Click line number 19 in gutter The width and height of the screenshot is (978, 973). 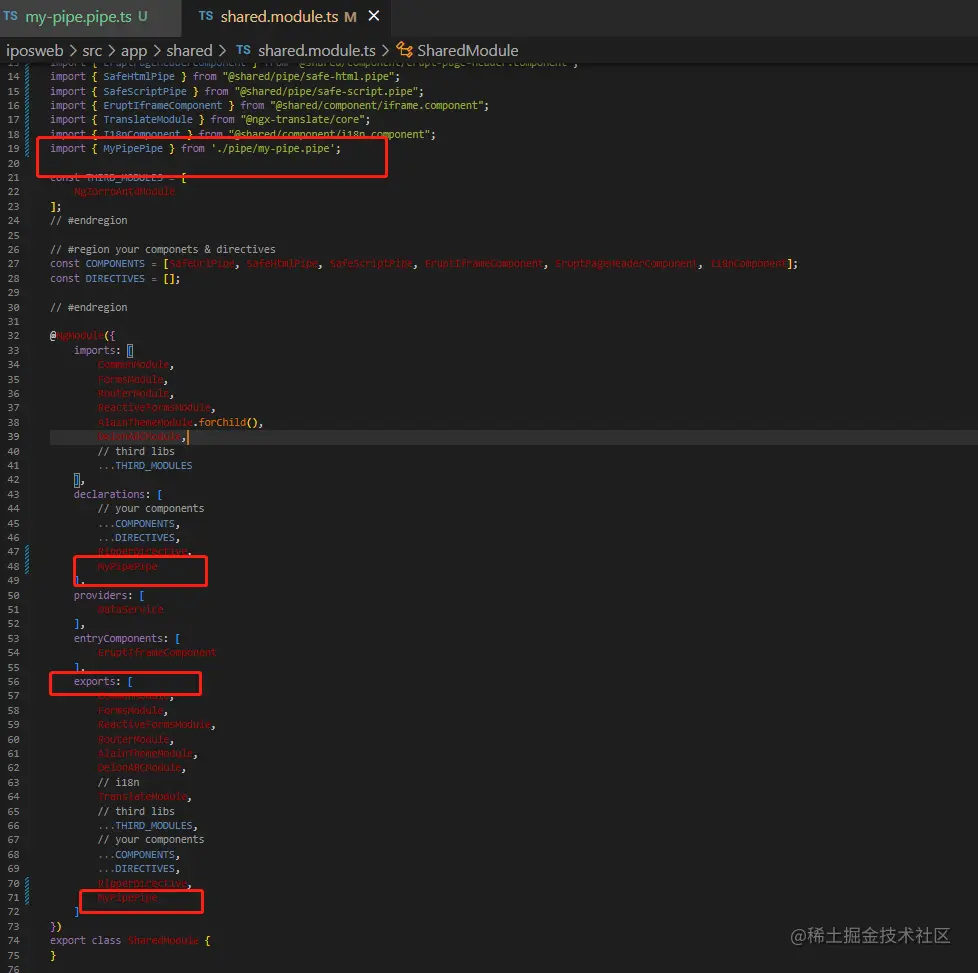pos(13,148)
